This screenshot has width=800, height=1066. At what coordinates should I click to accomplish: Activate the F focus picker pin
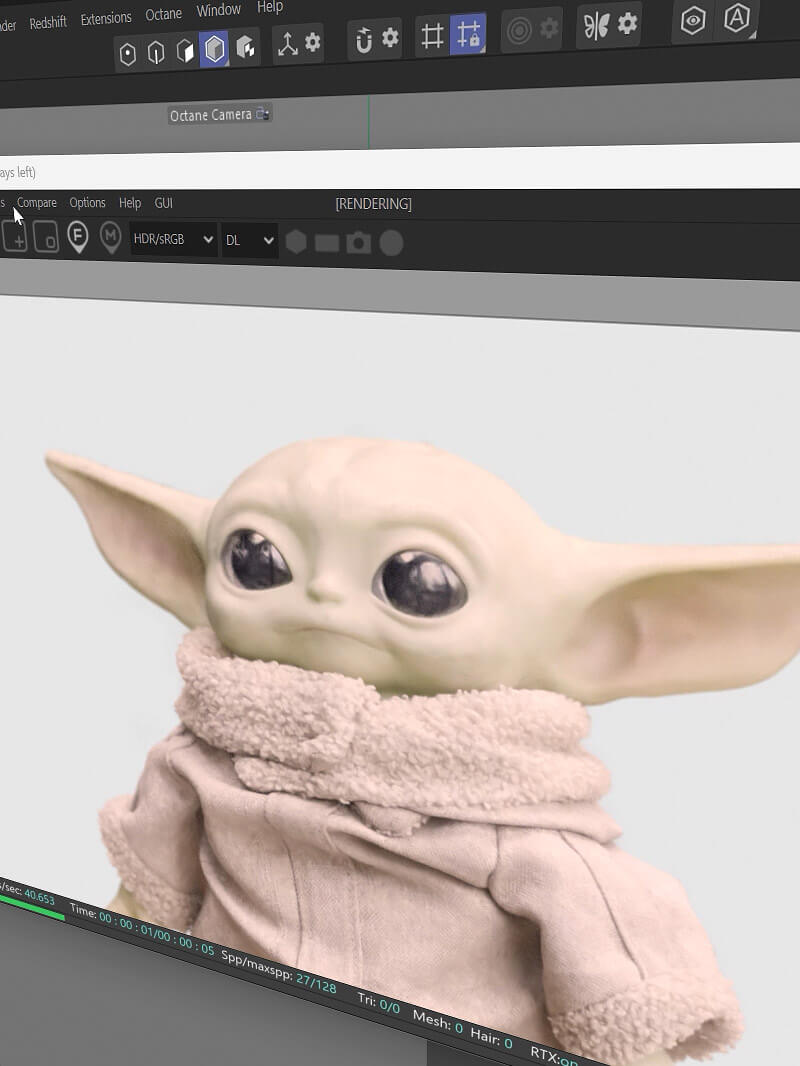(x=78, y=238)
